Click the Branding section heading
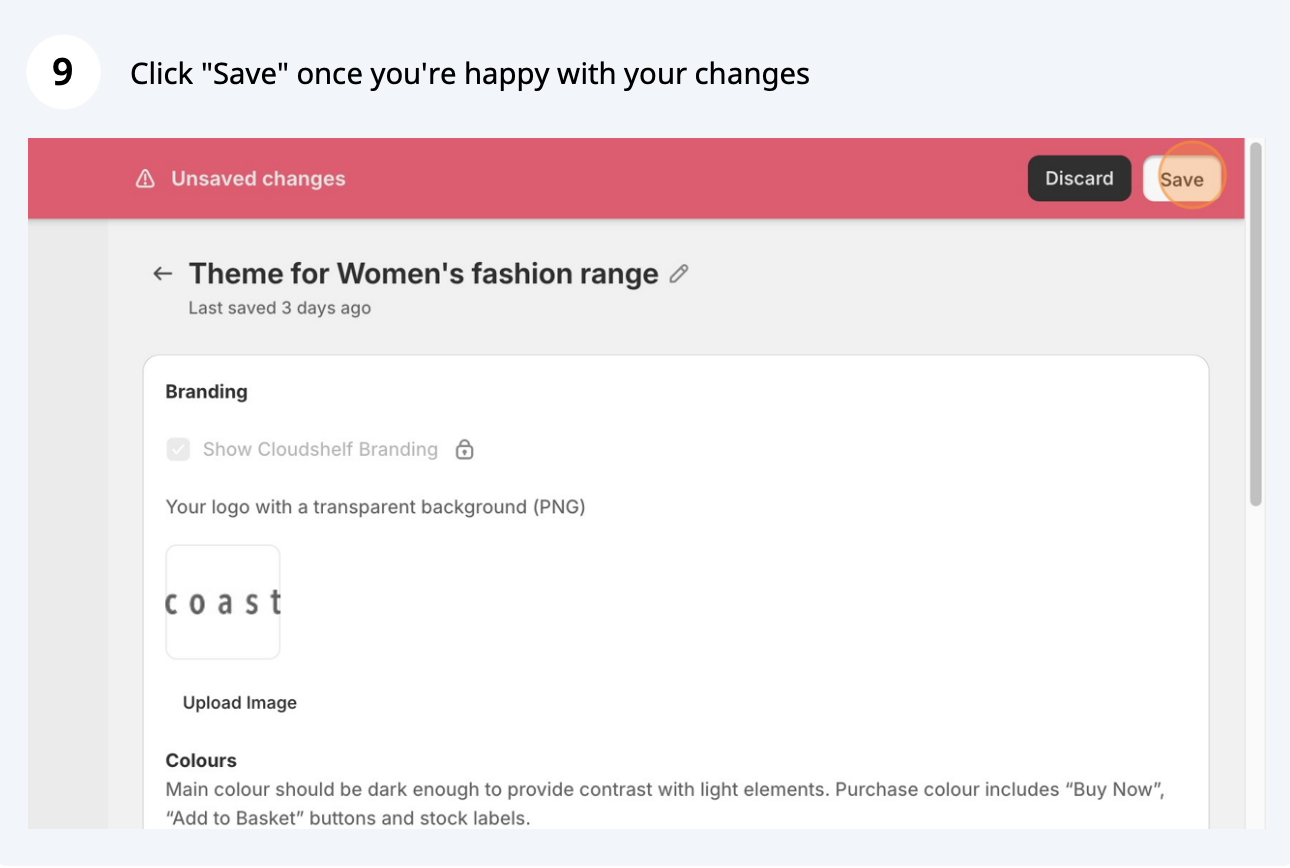The width and height of the screenshot is (1290, 868). point(206,392)
